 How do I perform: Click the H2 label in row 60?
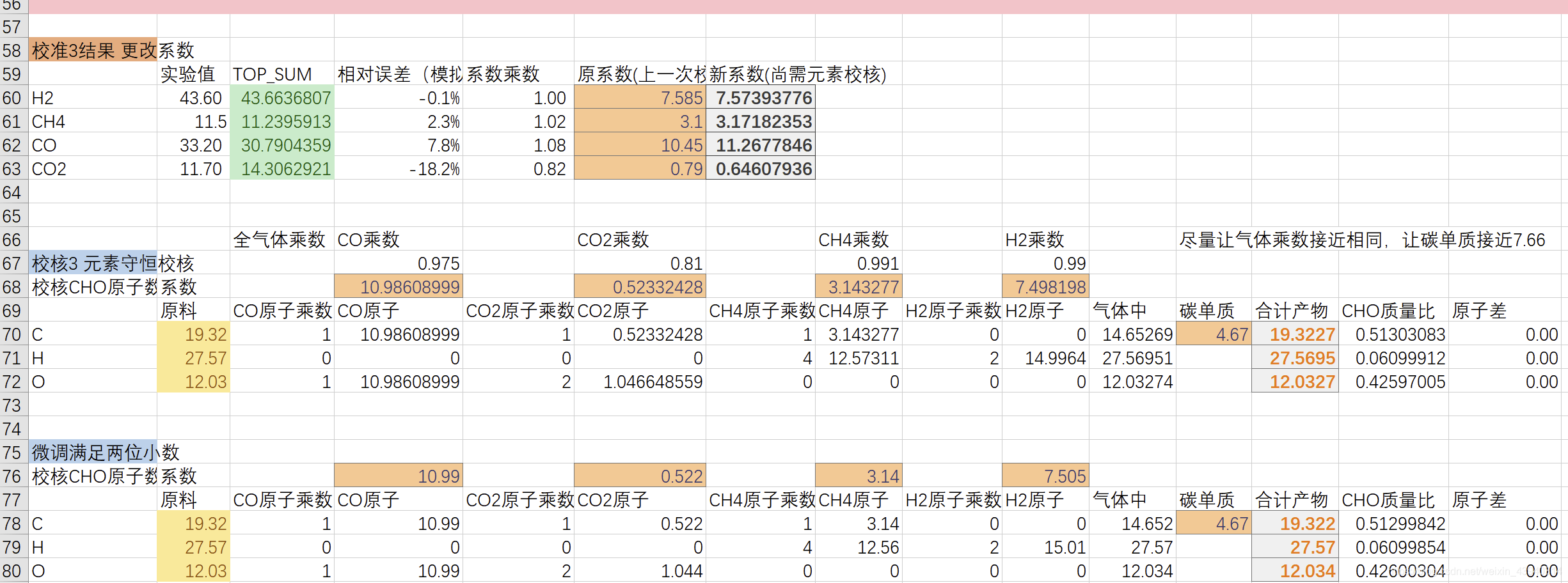coord(93,97)
